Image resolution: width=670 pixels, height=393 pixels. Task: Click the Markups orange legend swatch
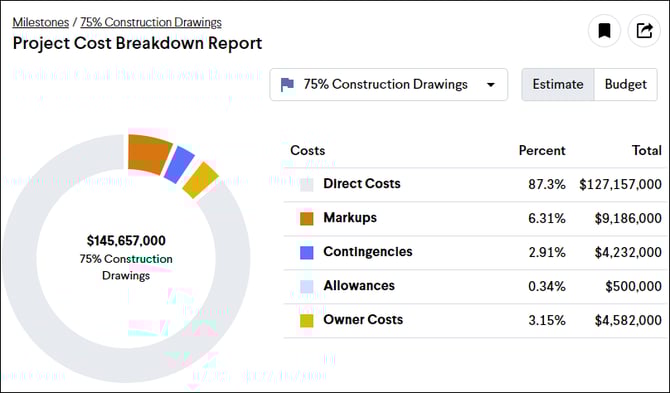click(x=306, y=218)
